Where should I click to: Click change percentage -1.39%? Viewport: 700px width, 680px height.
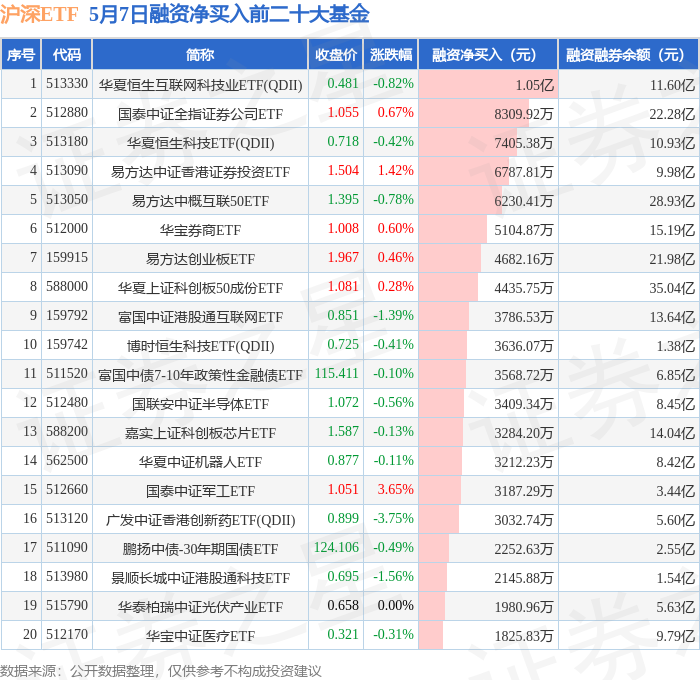coord(393,316)
